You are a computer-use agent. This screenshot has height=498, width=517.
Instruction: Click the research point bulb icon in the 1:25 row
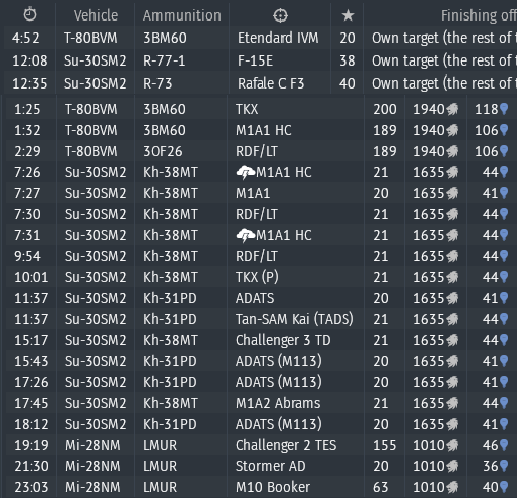(504, 109)
